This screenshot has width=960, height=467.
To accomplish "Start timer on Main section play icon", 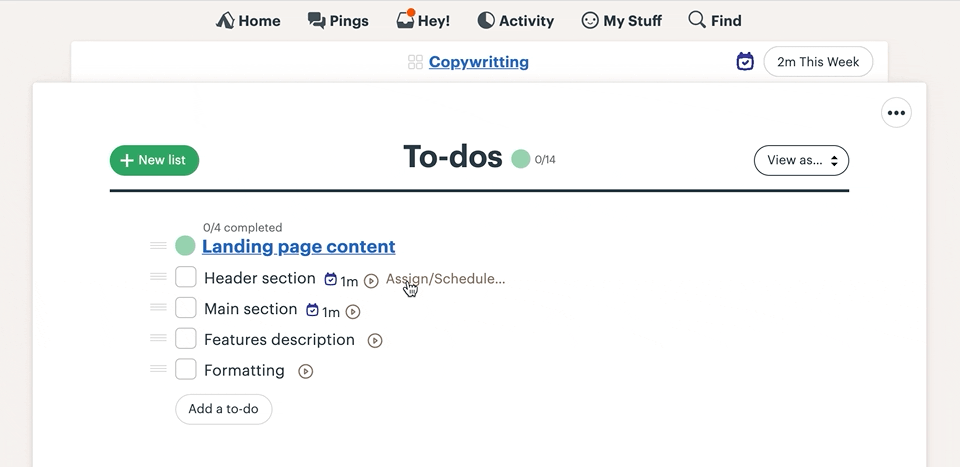I will click(353, 312).
